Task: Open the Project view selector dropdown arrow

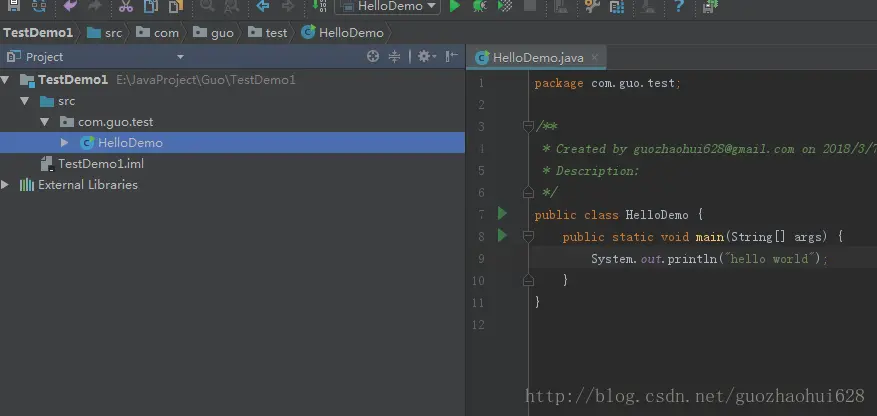Action: [180, 57]
